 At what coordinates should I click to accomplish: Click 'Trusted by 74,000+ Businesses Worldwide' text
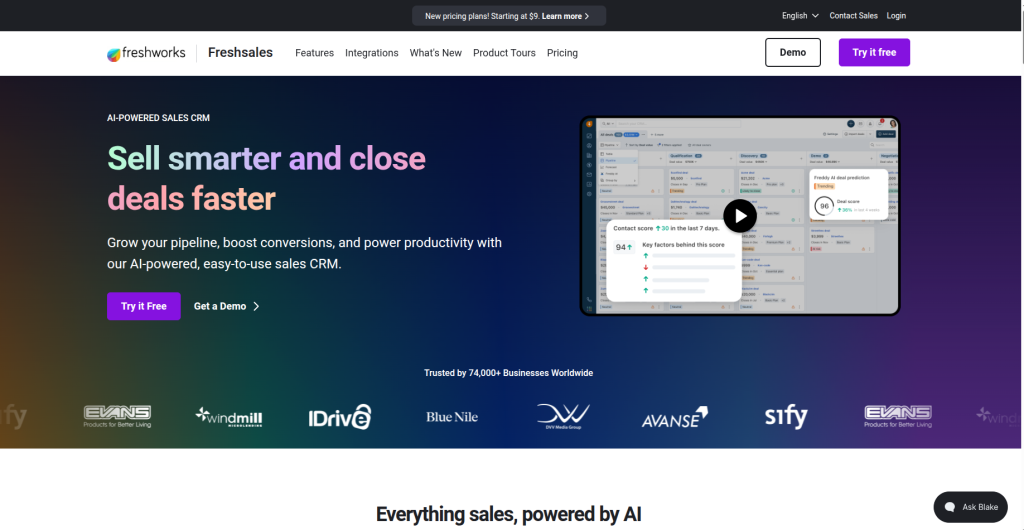tap(509, 373)
